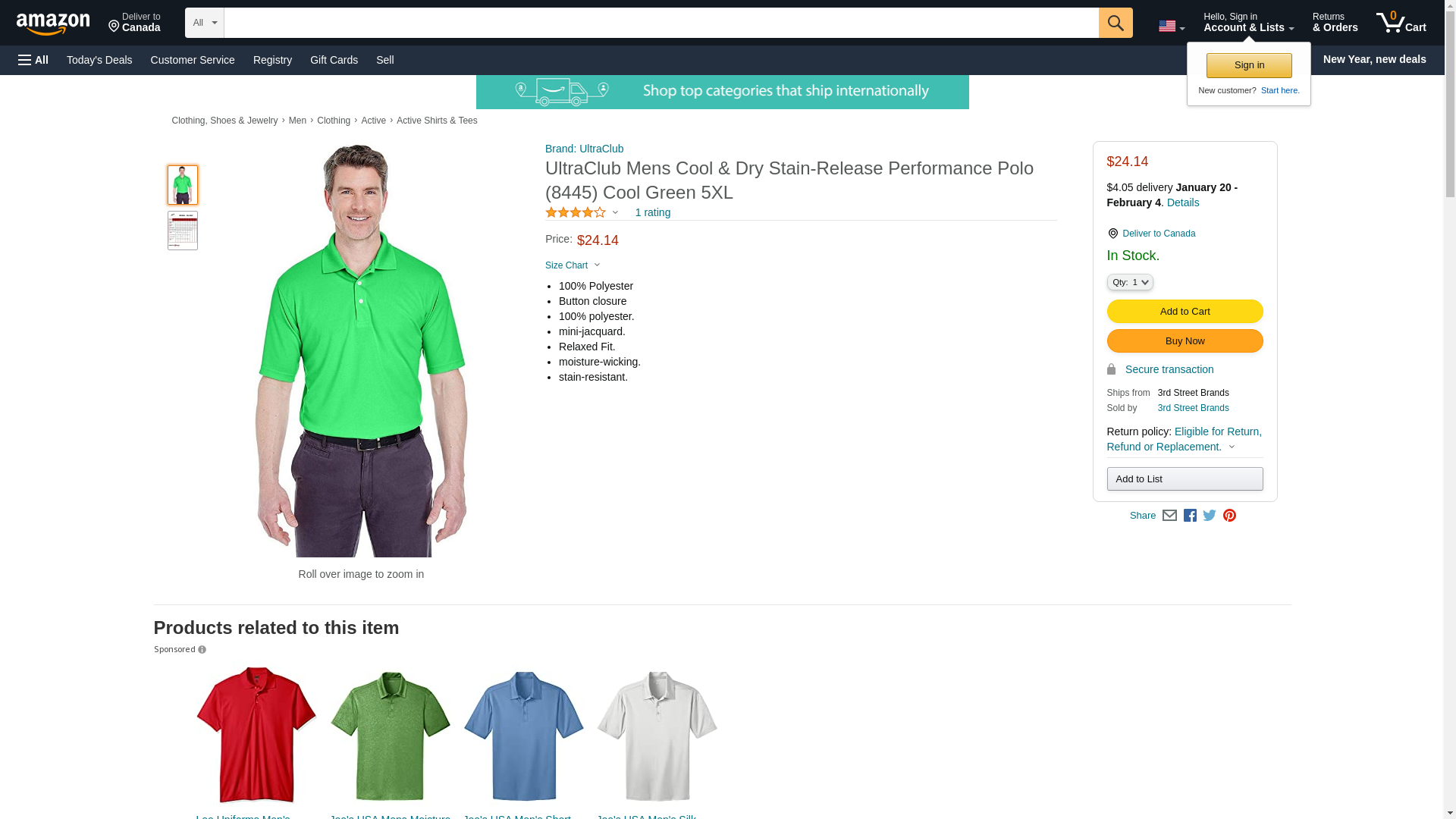Share product on Pinterest
The image size is (1456, 819).
1229,516
